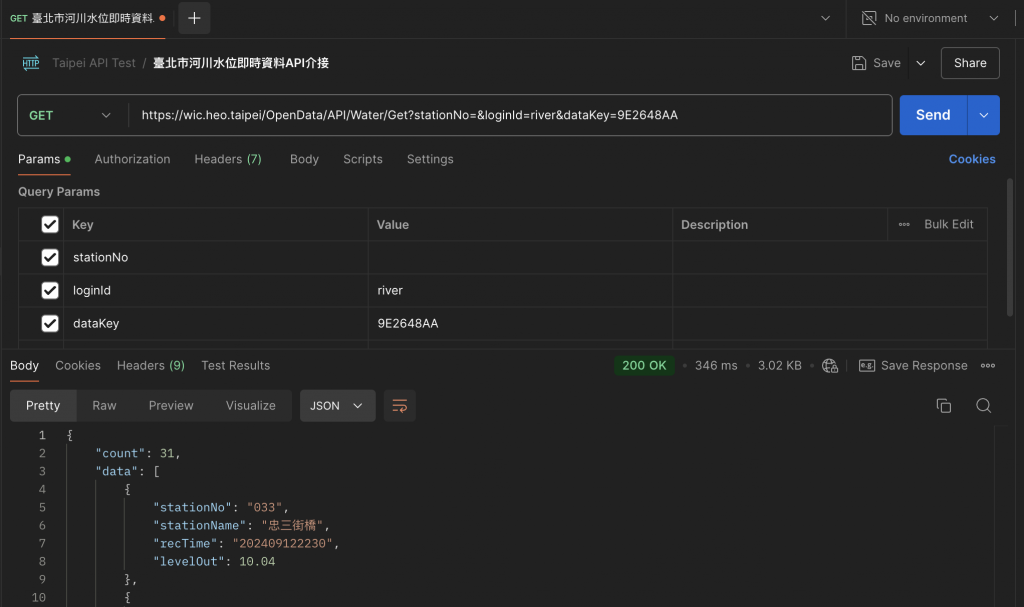Select the response Body tab

click(x=24, y=365)
